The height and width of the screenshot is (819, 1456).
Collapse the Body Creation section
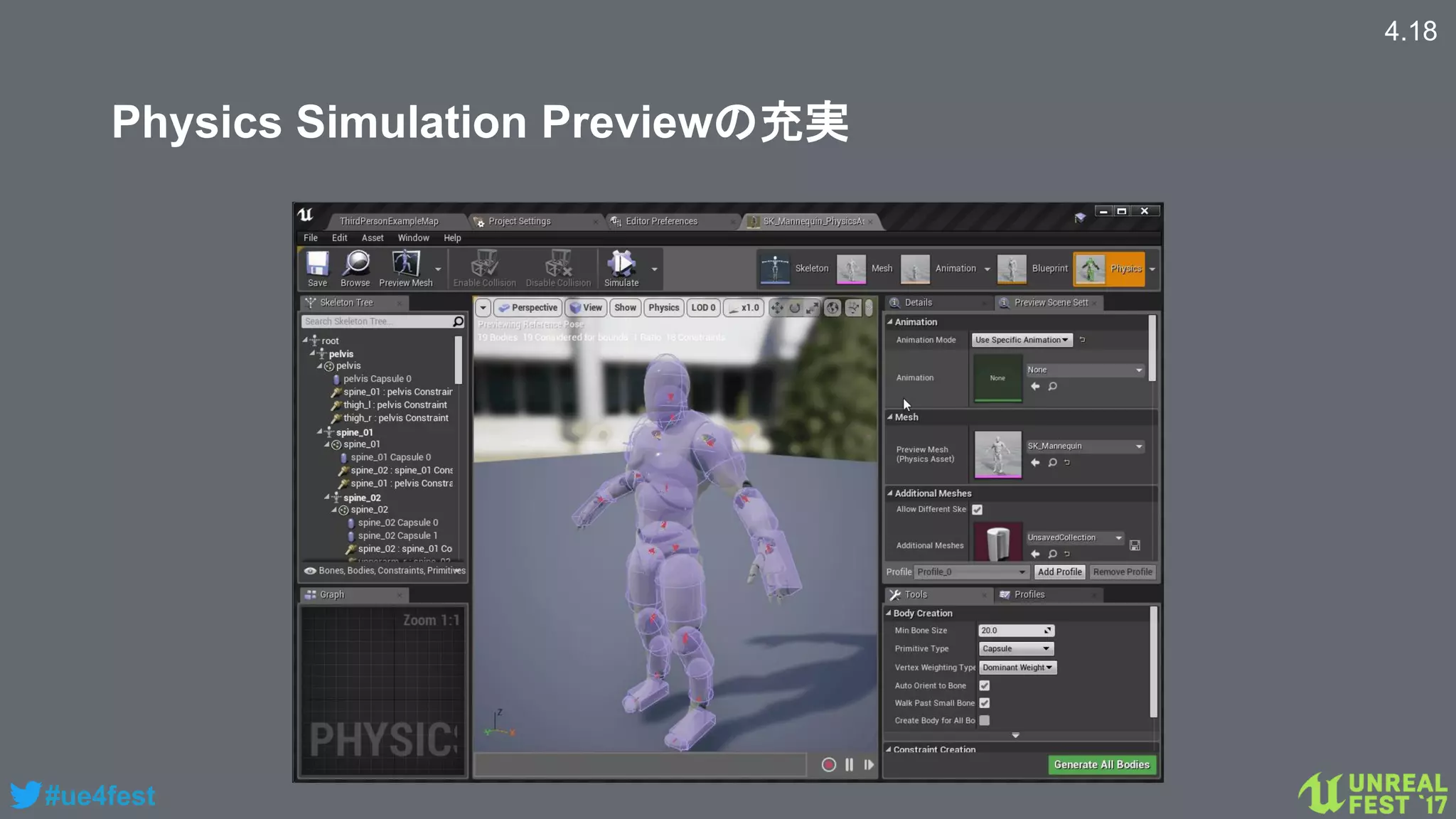point(889,613)
